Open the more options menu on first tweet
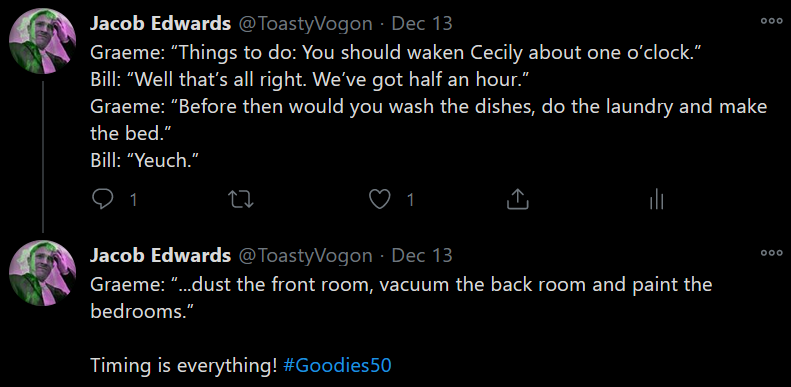The height and width of the screenshot is (387, 791). click(x=771, y=21)
